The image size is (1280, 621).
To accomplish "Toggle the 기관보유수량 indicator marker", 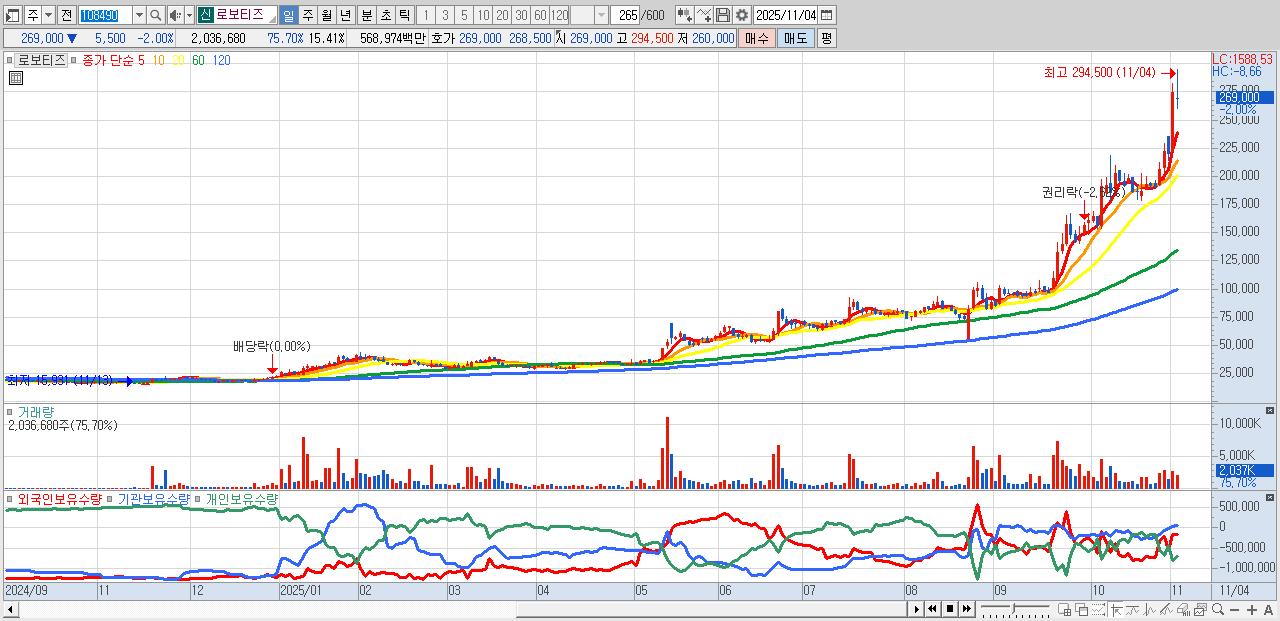I will click(111, 499).
